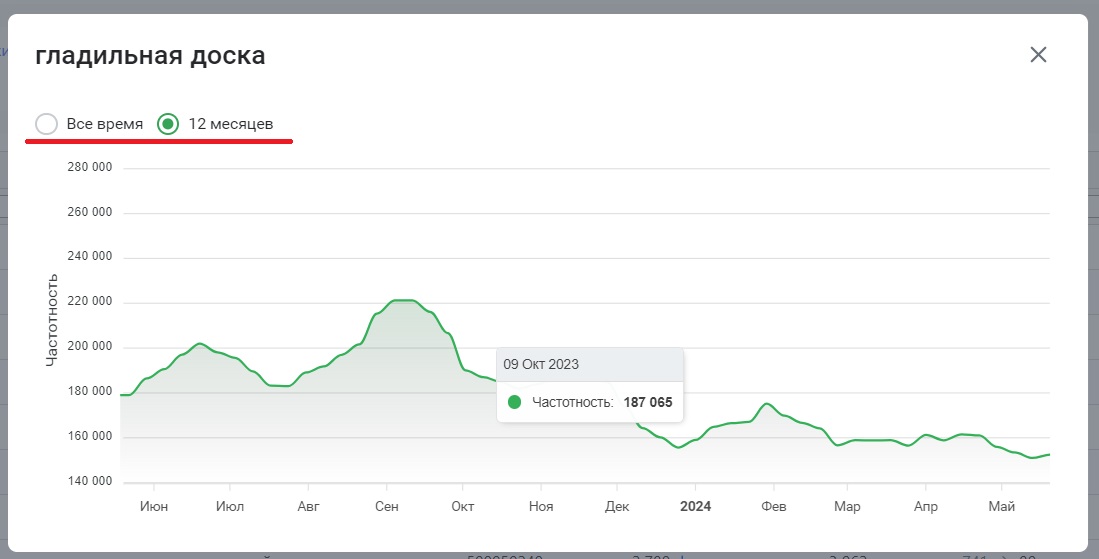
Task: Click the 220 000 y-axis label
Action: click(x=89, y=302)
